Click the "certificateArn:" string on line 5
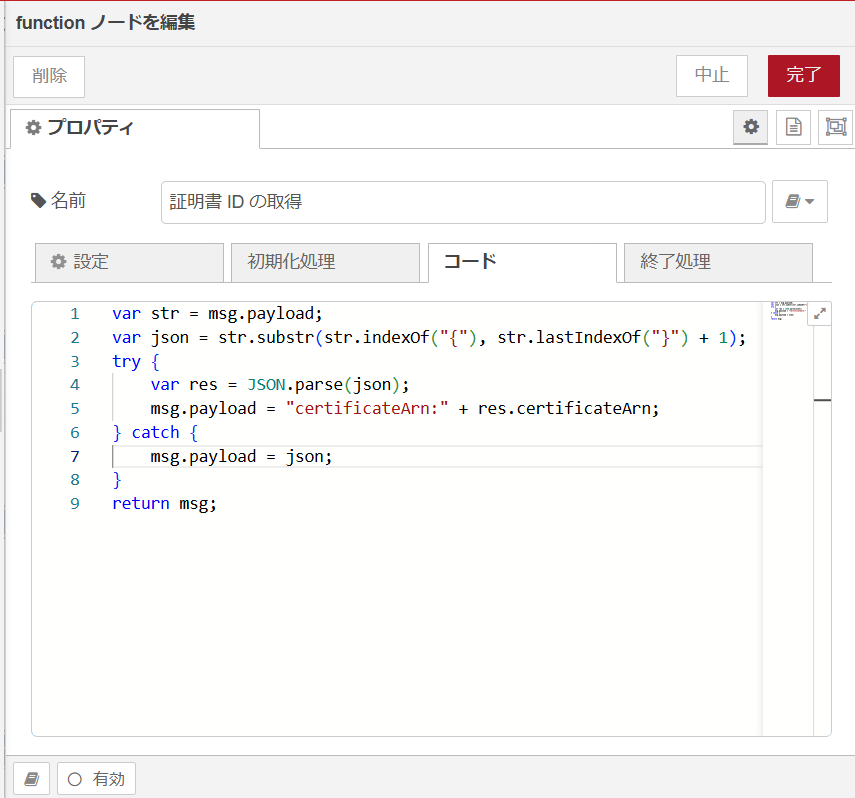855x798 pixels. [367, 409]
